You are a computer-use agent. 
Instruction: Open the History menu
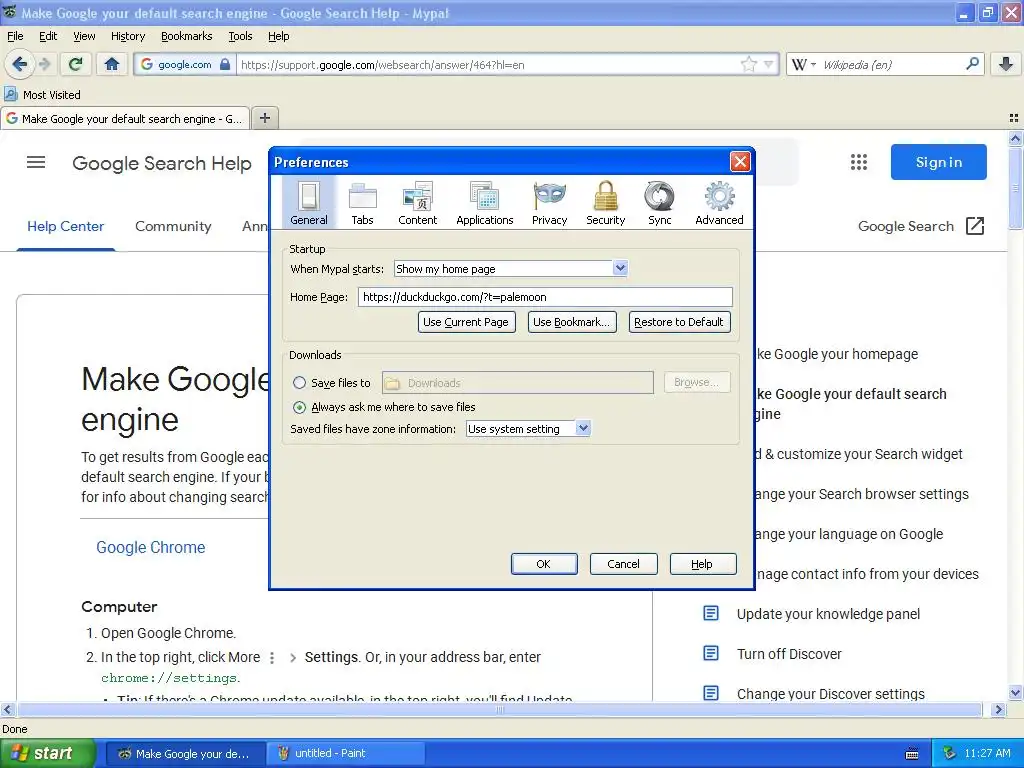(x=128, y=36)
